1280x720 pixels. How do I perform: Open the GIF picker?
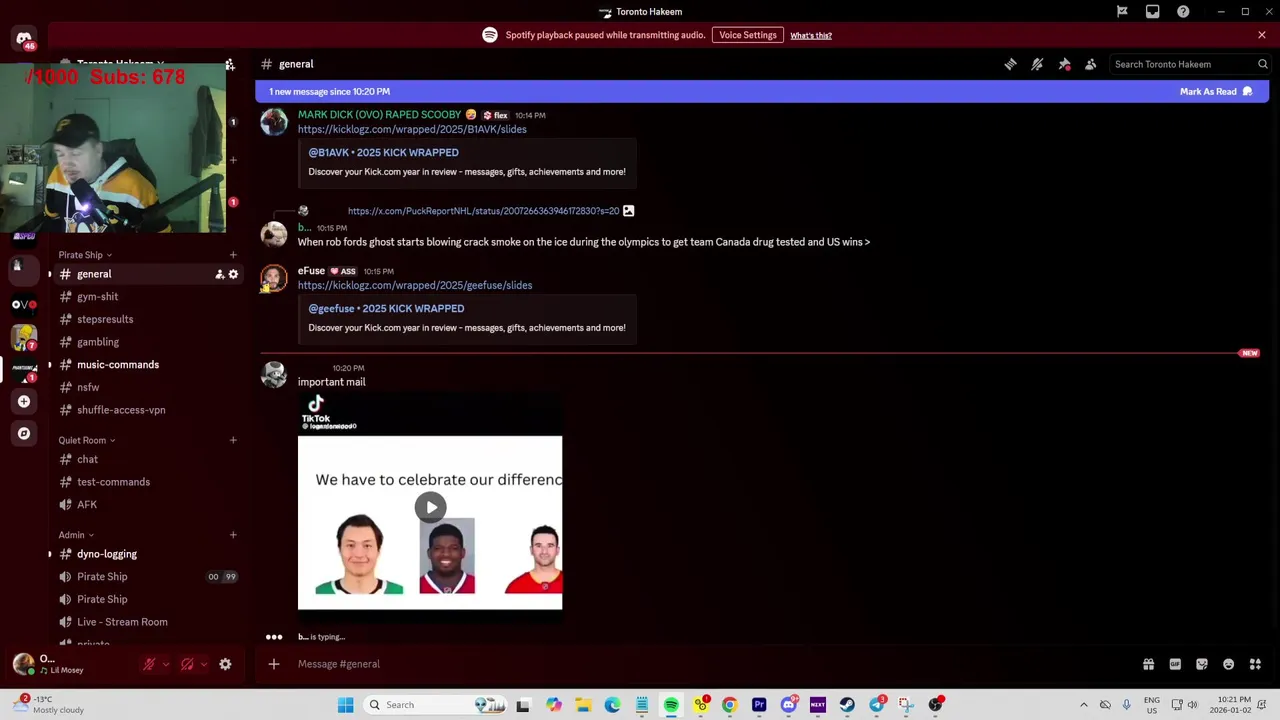1175,664
